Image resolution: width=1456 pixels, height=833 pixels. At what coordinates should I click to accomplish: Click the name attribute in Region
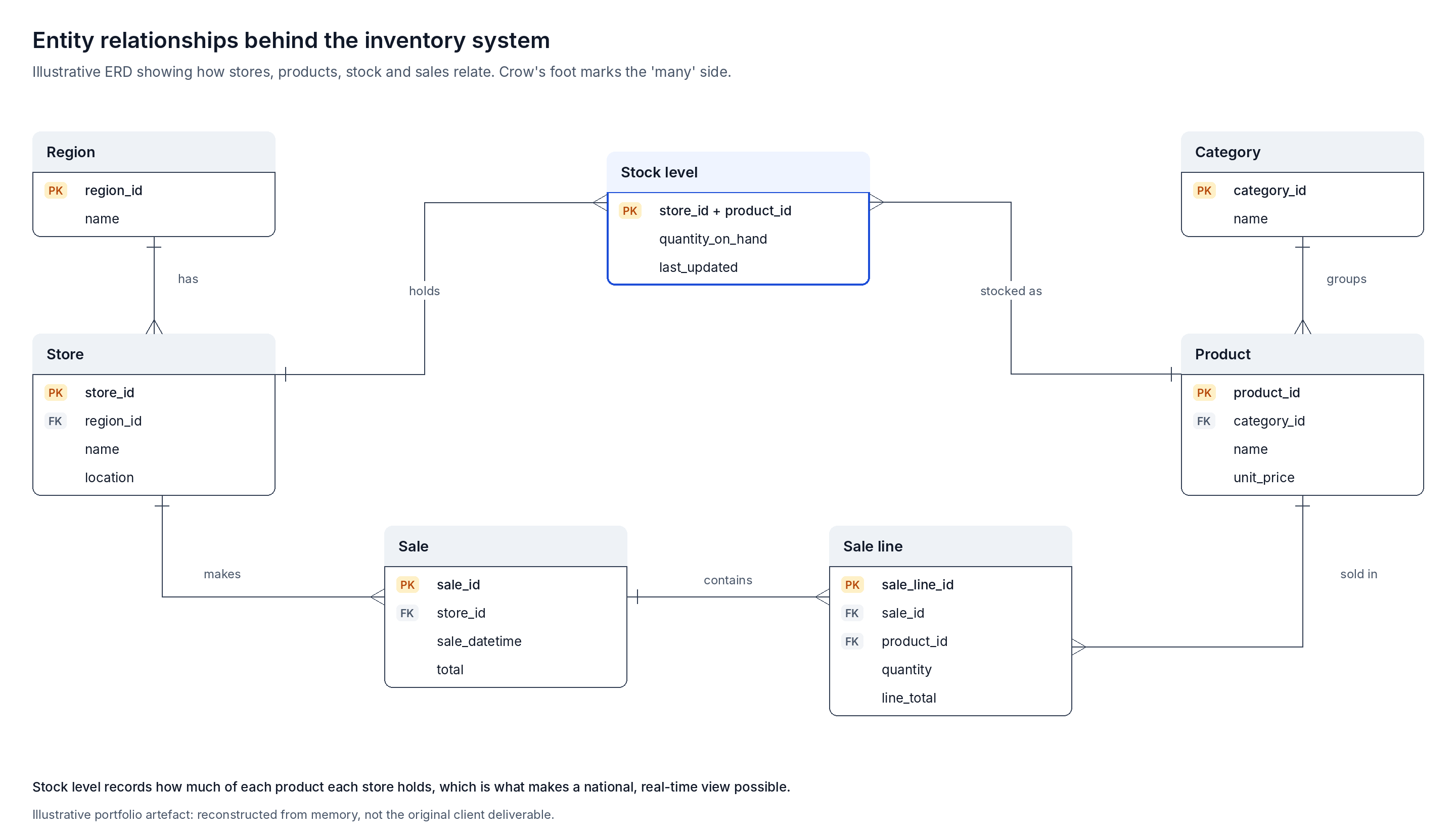coord(102,218)
